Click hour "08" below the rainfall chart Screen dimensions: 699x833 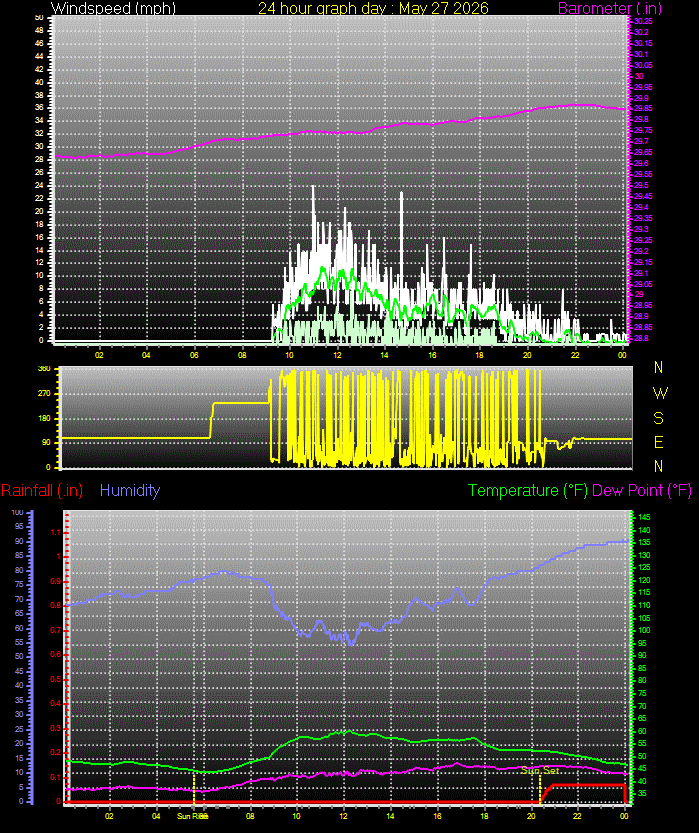click(250, 816)
